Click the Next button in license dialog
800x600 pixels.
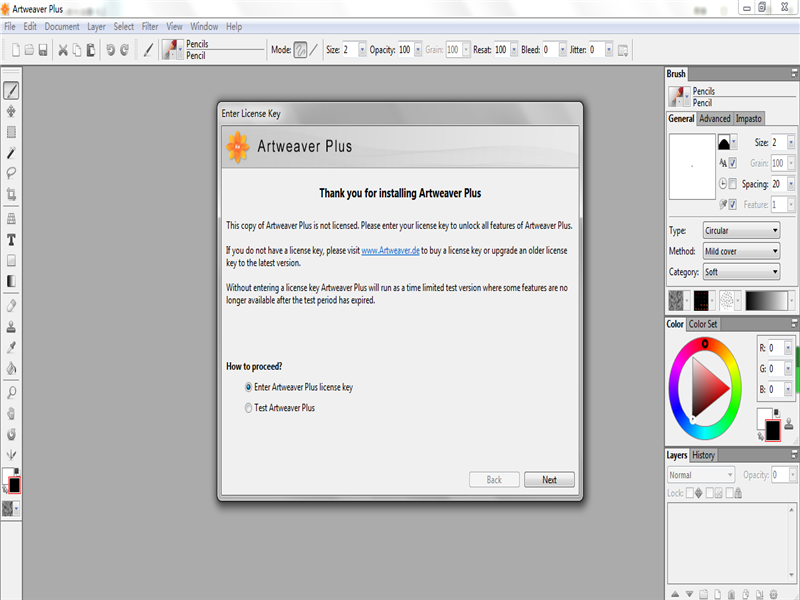(x=549, y=480)
